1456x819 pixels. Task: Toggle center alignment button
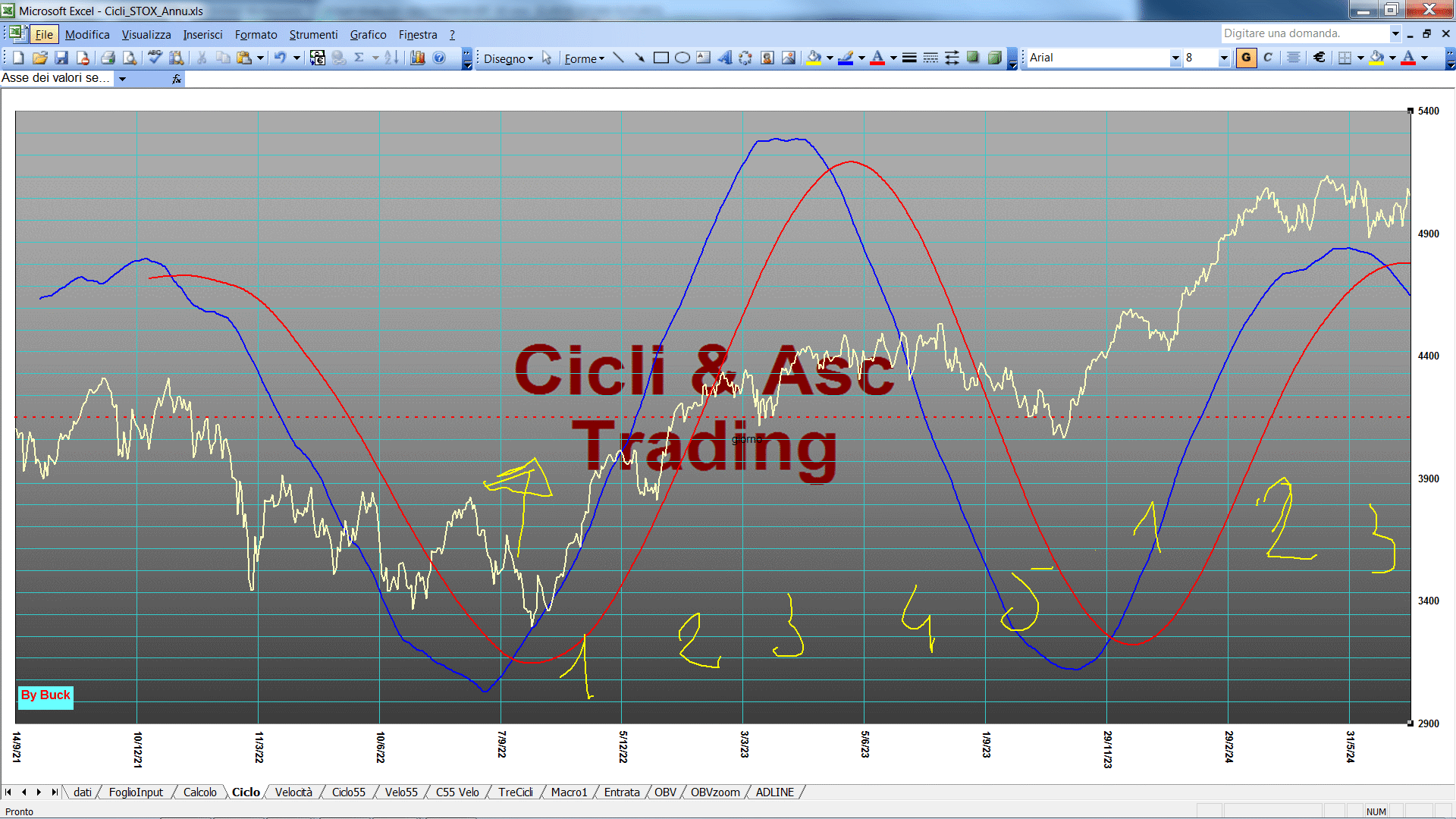tap(1294, 58)
